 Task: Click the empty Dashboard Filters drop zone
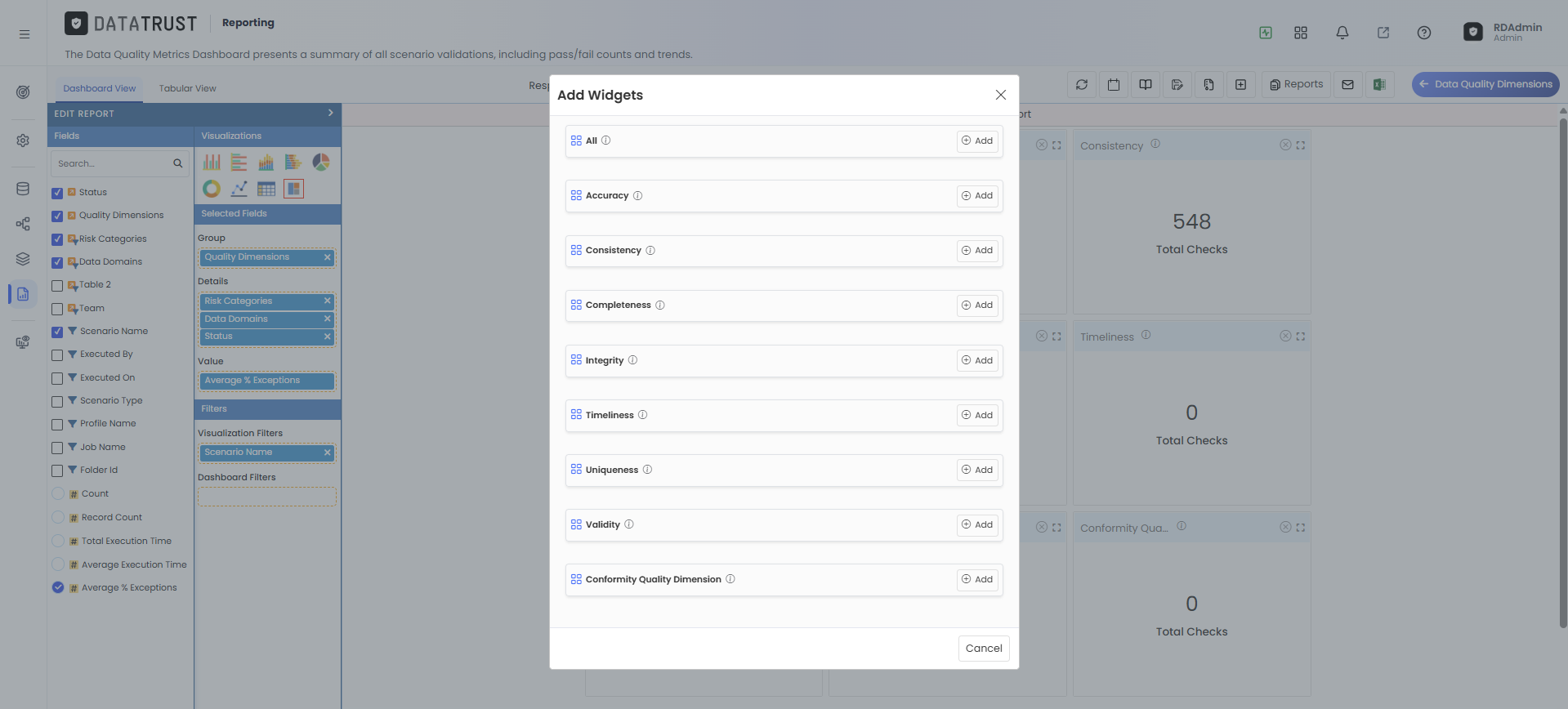click(266, 497)
